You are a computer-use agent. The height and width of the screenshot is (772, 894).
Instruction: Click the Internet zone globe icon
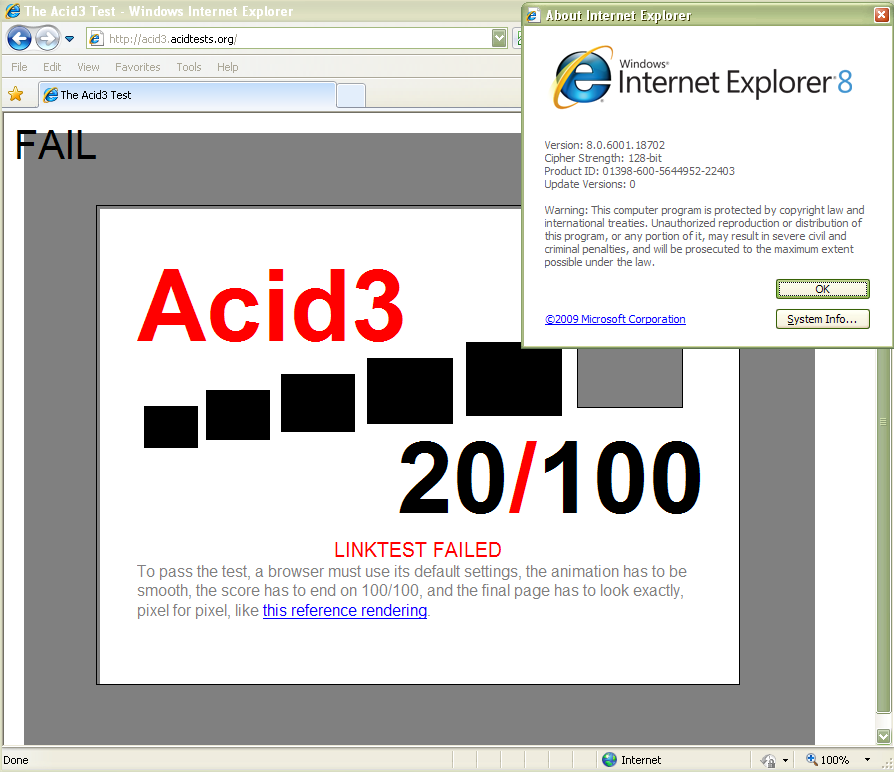pos(609,759)
